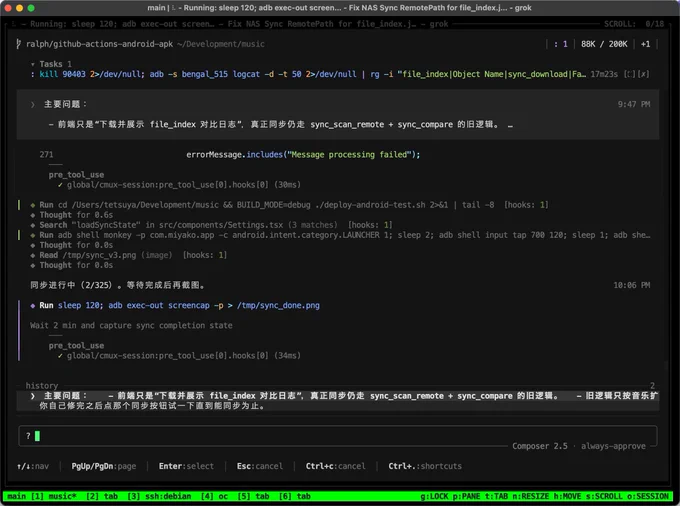The image size is (680, 506).
Task: Click the history section label
Action: [42, 386]
